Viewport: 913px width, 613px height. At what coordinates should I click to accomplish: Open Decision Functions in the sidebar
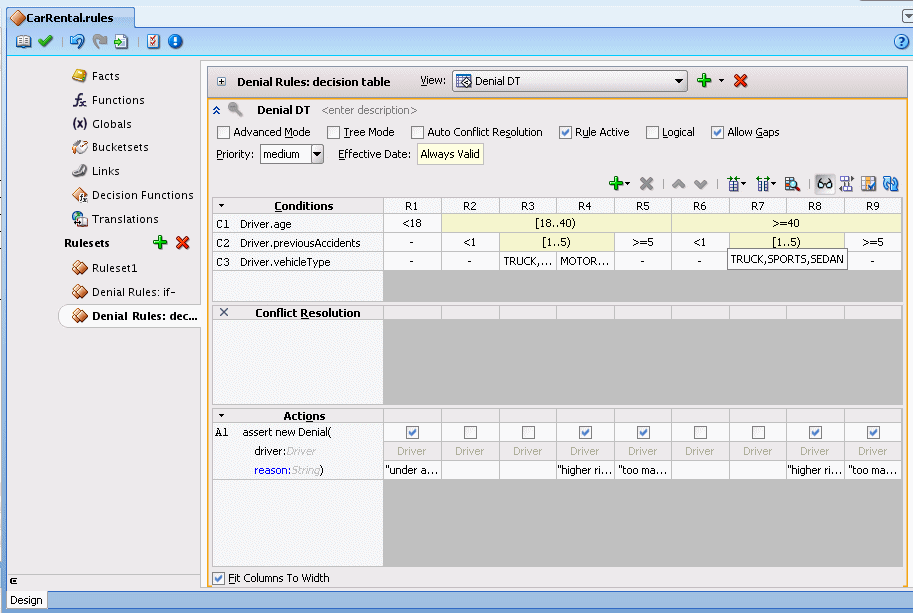point(142,195)
